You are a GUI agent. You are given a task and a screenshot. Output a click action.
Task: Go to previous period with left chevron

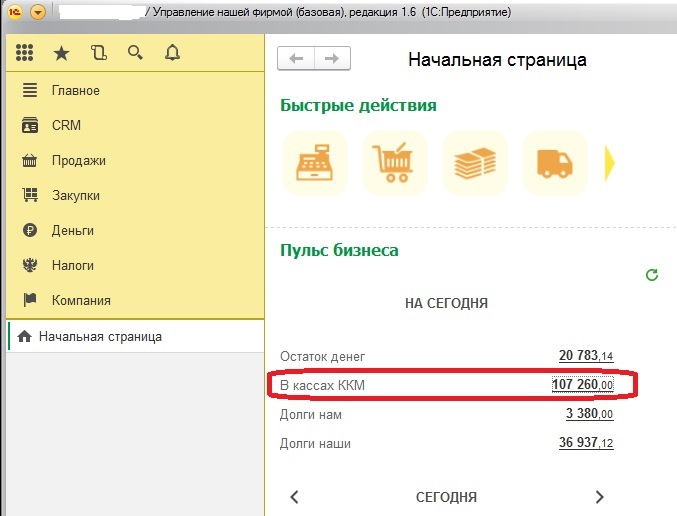click(x=295, y=496)
